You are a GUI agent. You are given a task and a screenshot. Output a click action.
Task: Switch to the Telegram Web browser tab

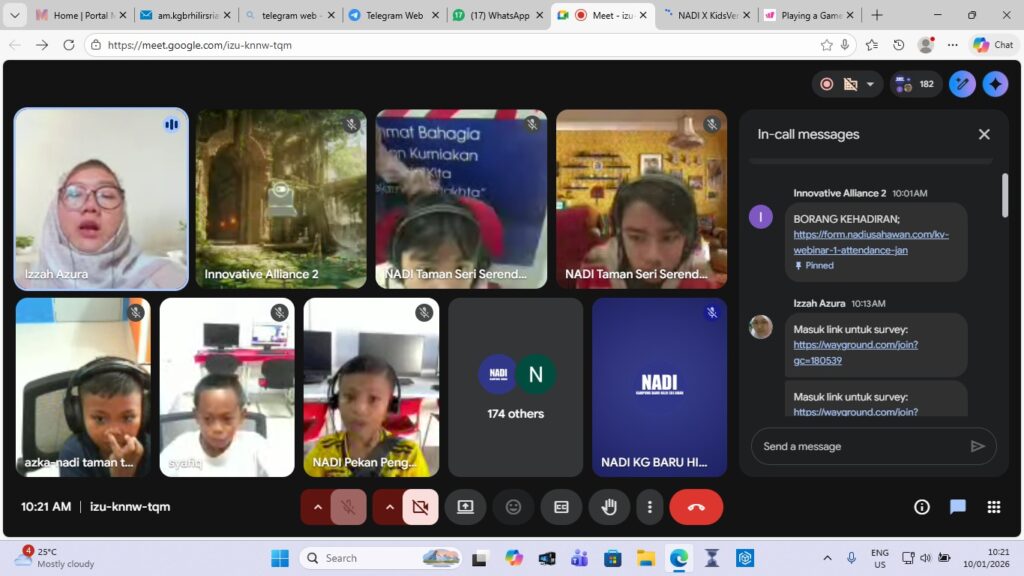[x=393, y=15]
